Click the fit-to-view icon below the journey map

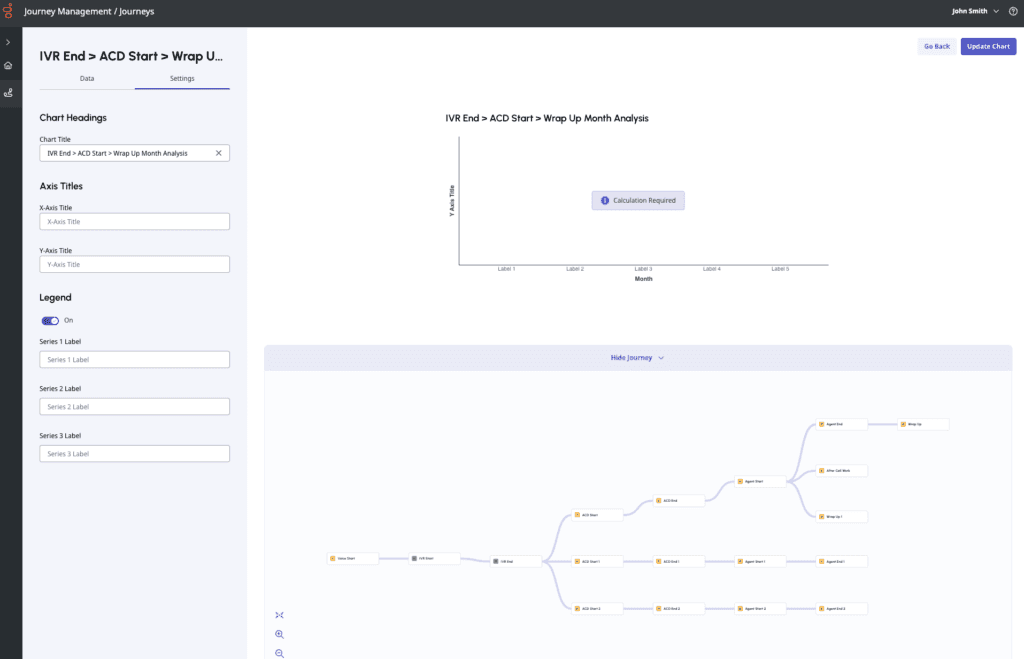(280, 614)
